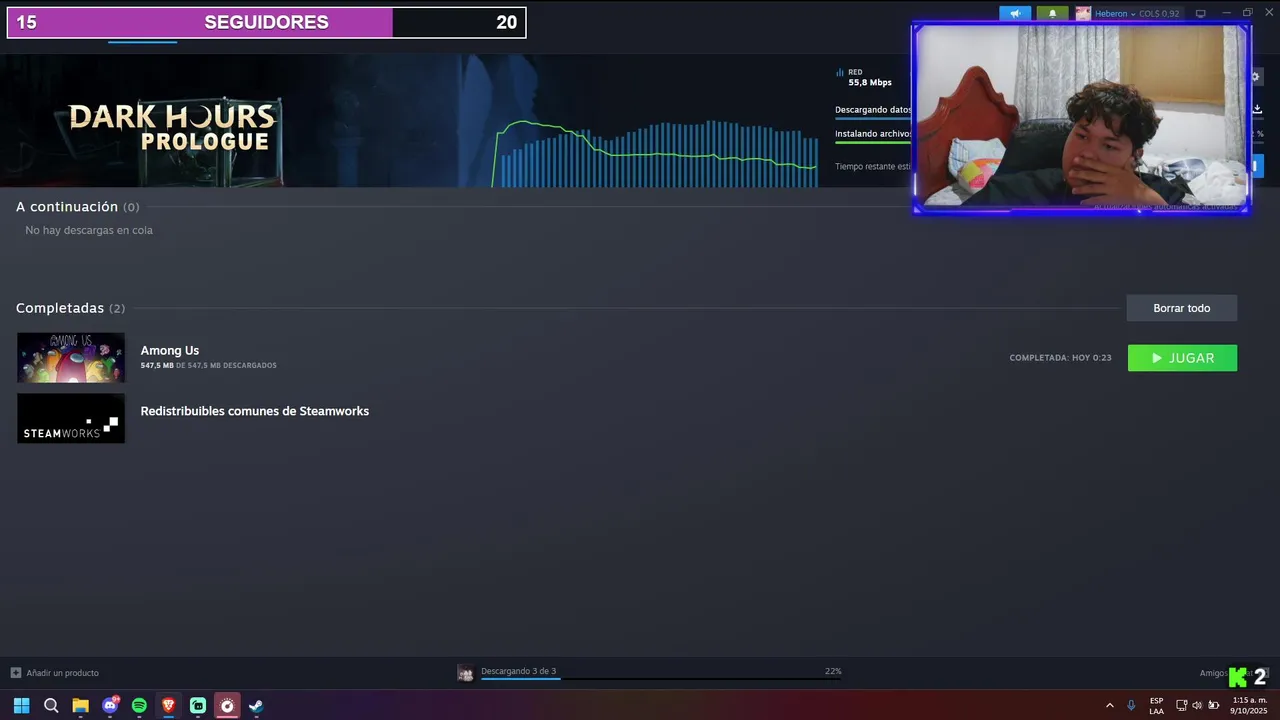Image resolution: width=1280 pixels, height=720 pixels.
Task: Open Brave browser from the taskbar
Action: [x=168, y=706]
